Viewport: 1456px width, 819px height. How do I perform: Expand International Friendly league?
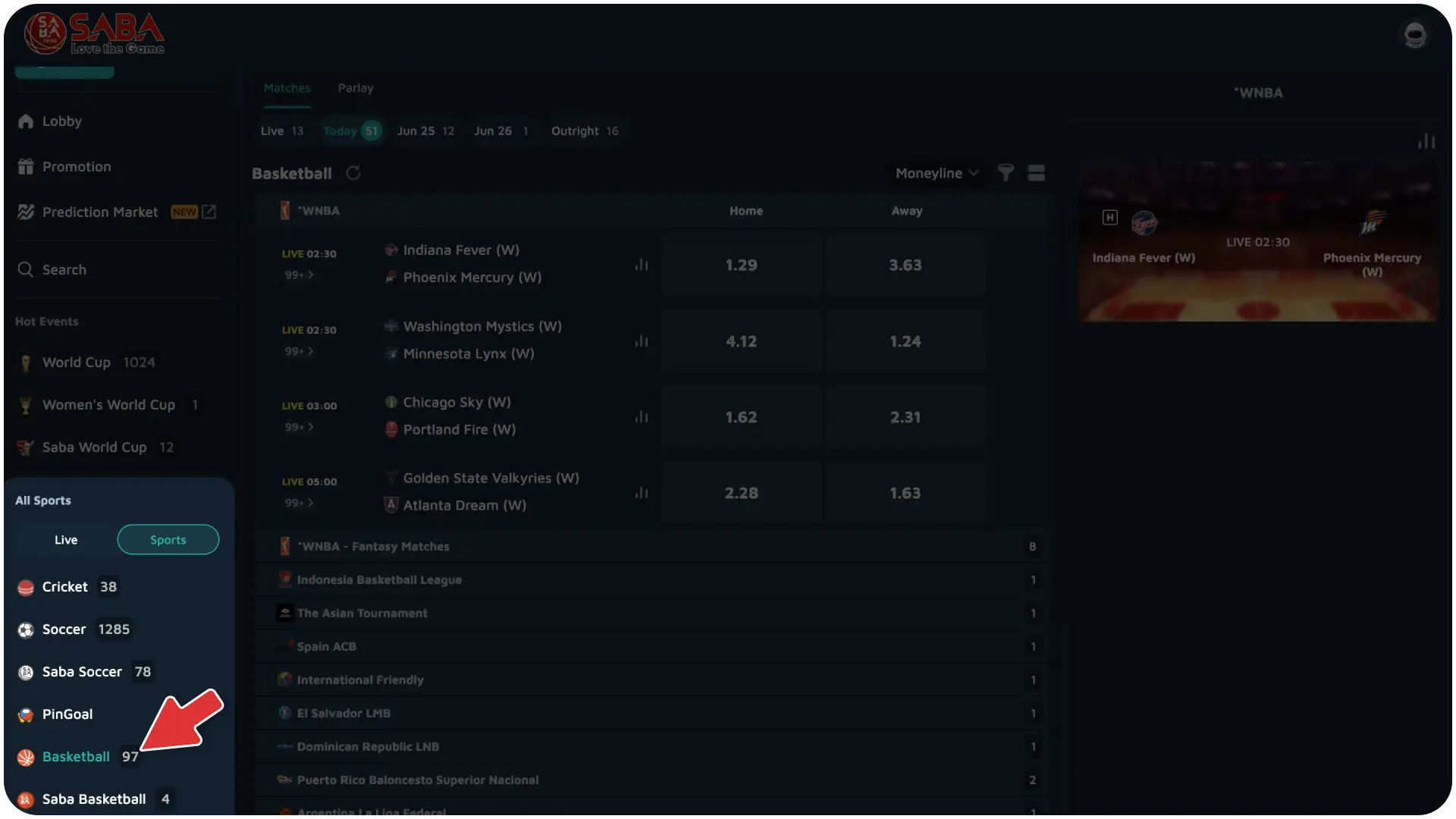tap(652, 679)
